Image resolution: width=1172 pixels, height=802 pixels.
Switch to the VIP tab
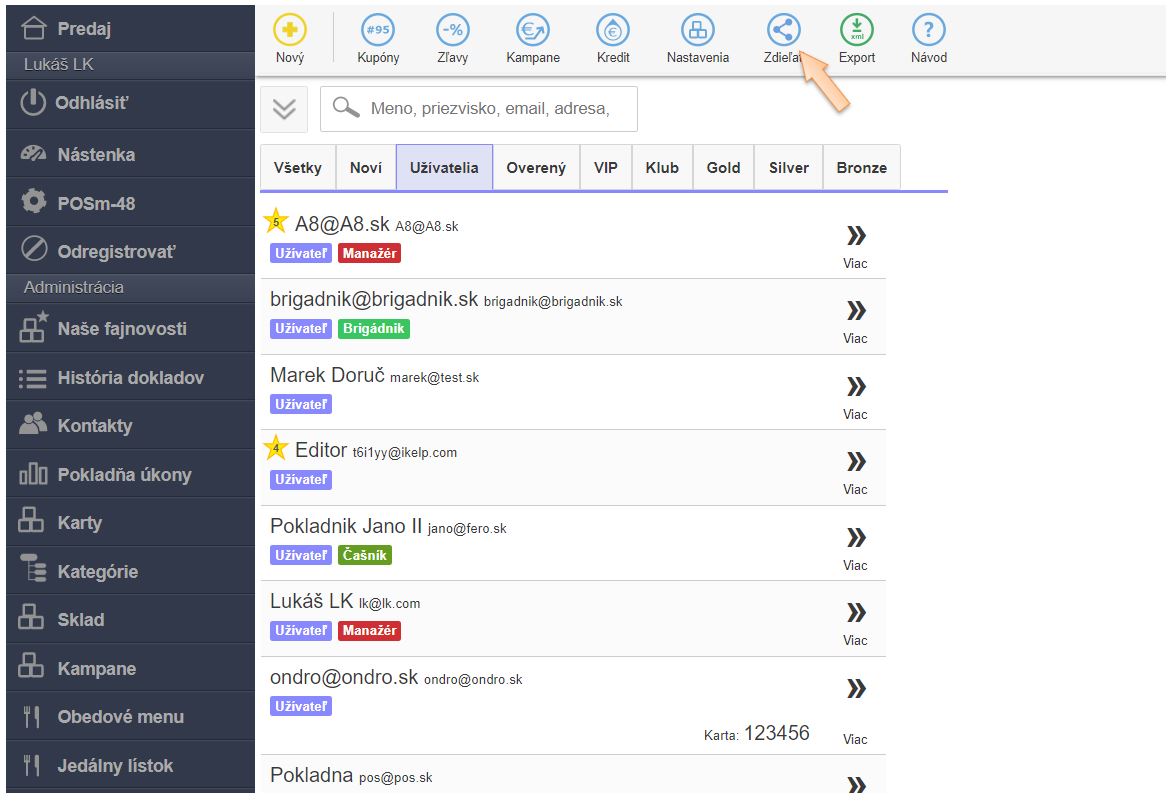tap(606, 168)
